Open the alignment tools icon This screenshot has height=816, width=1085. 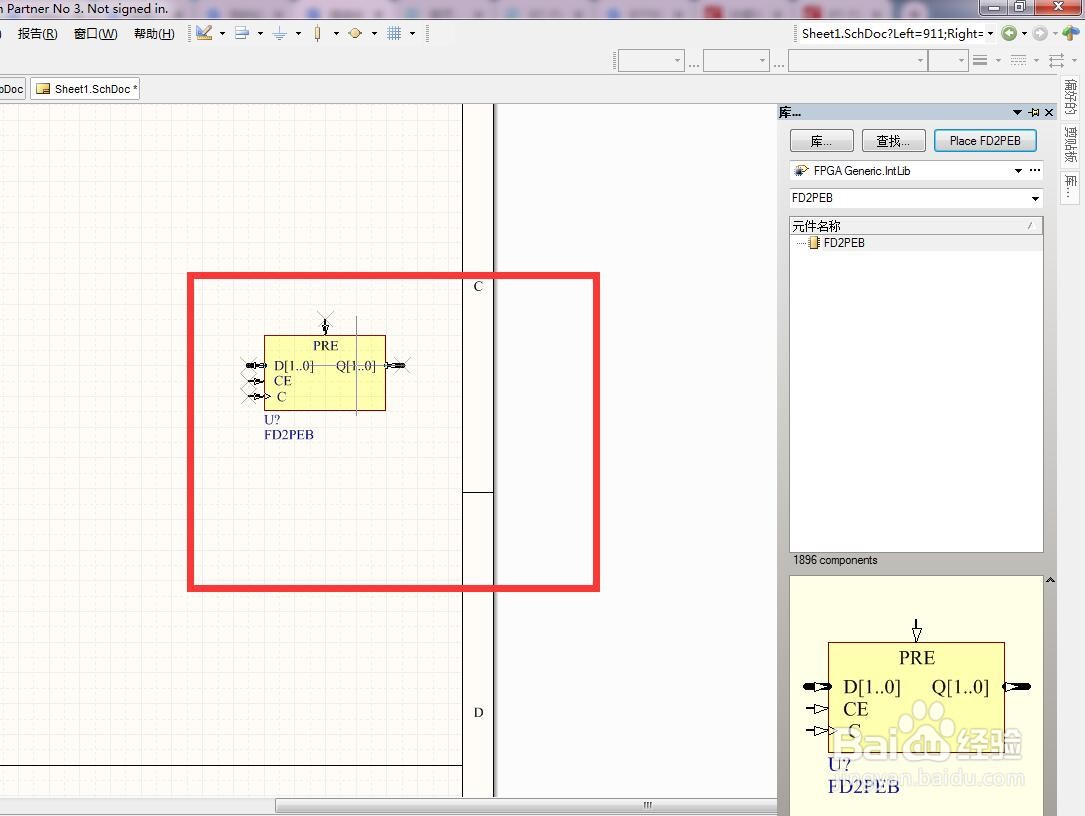pyautogui.click(x=241, y=33)
